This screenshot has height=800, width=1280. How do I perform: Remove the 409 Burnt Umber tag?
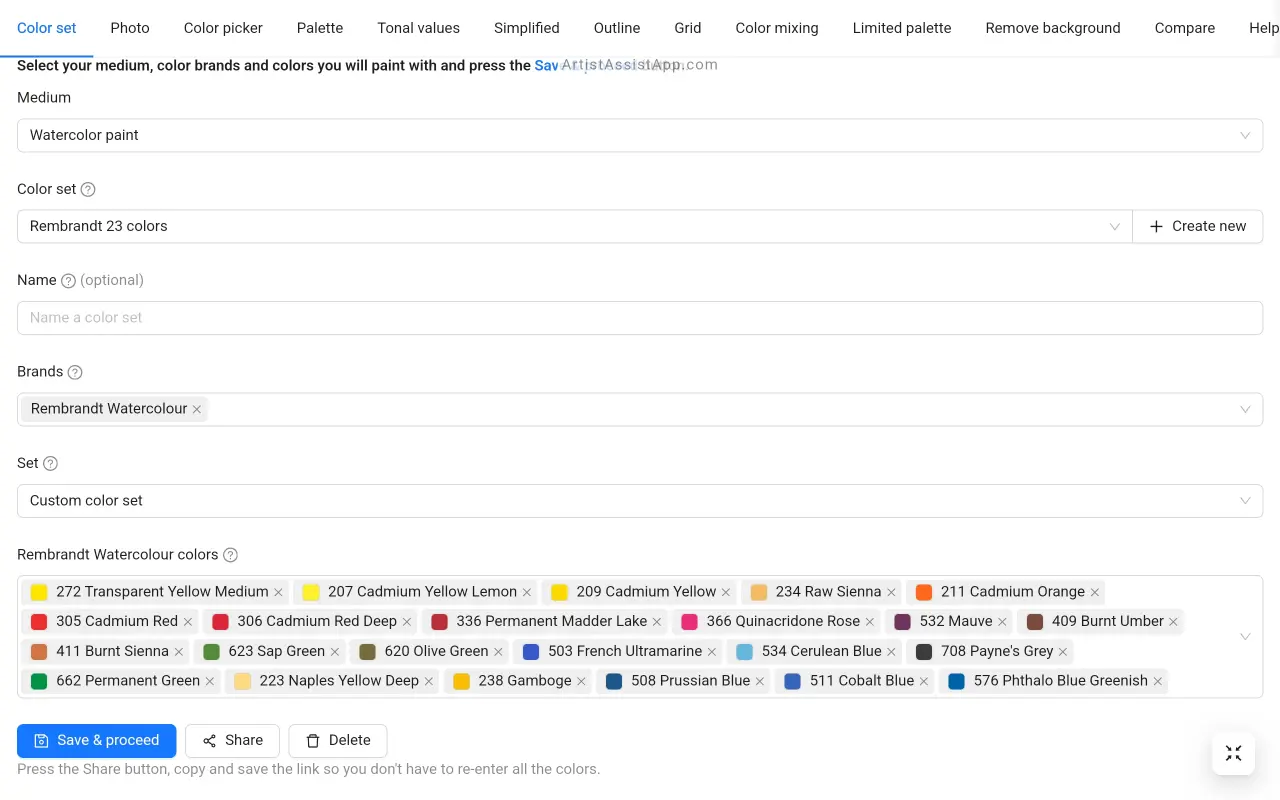pyautogui.click(x=1174, y=622)
